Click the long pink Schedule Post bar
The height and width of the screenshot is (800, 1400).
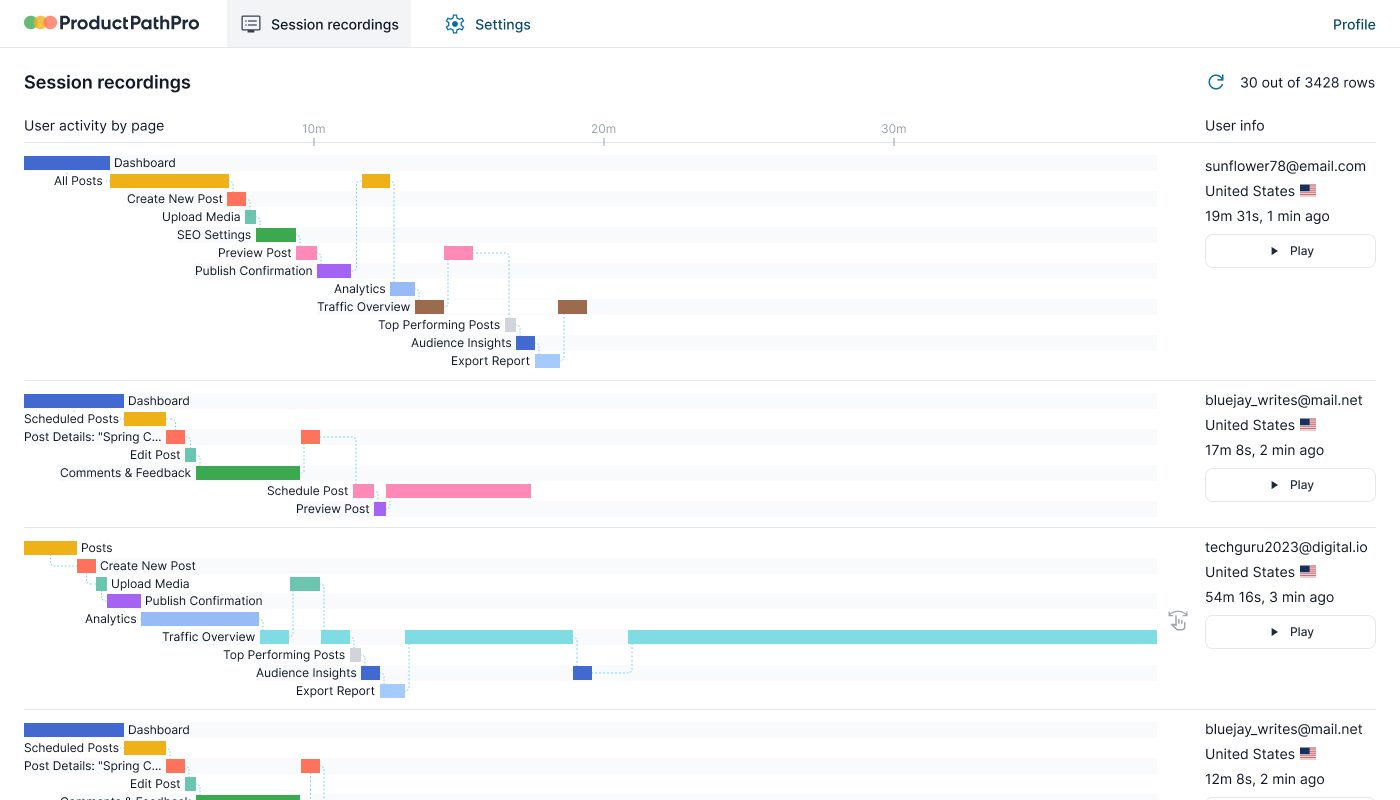click(x=458, y=491)
